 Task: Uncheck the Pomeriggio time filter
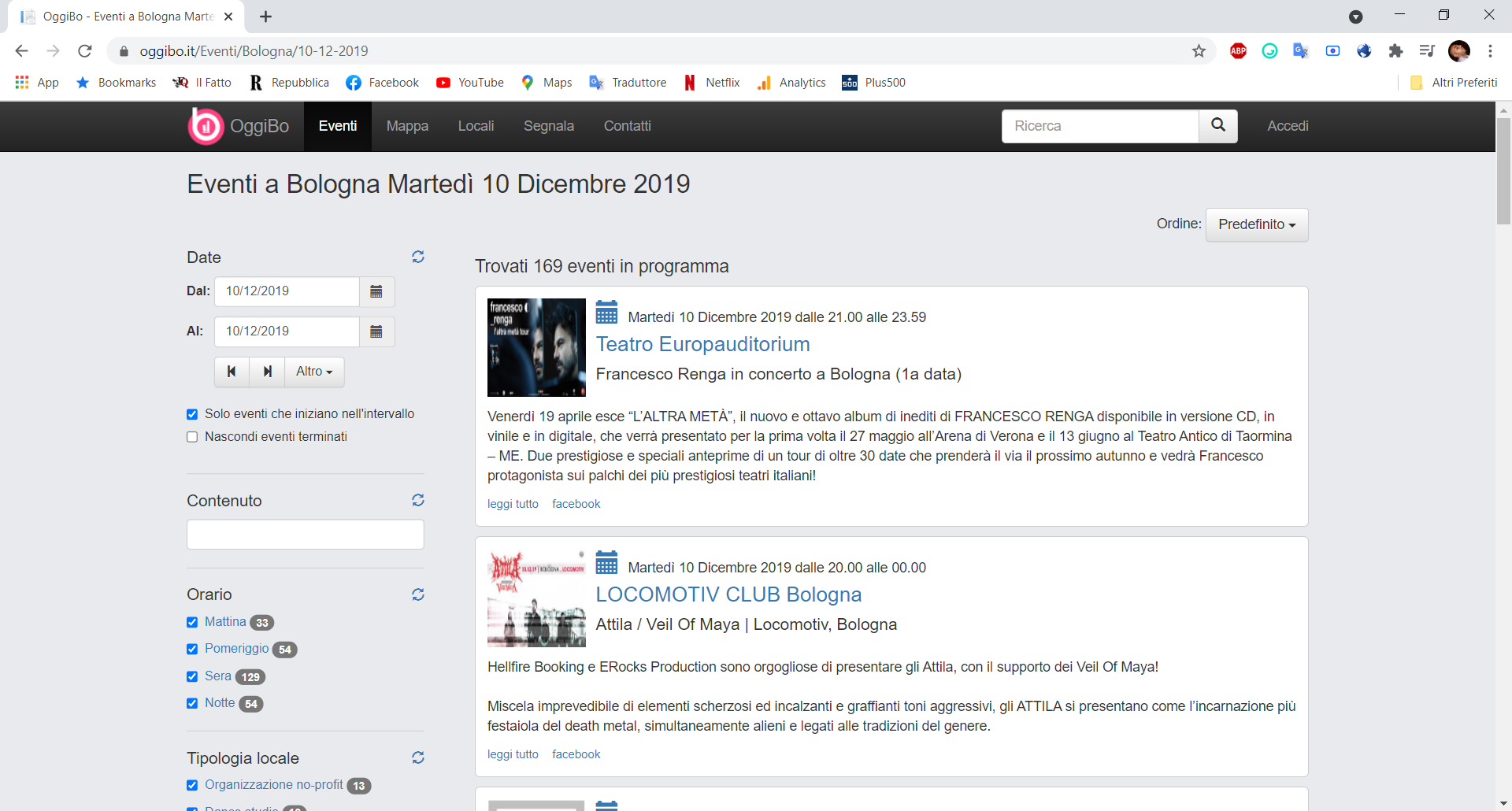[192, 649]
